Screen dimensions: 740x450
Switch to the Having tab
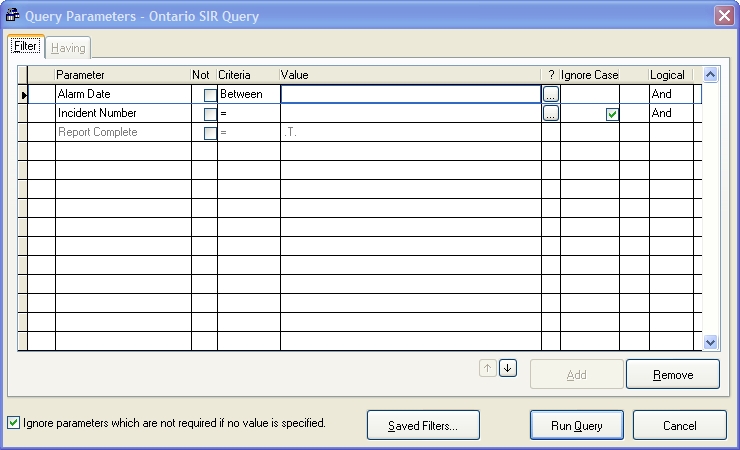68,48
